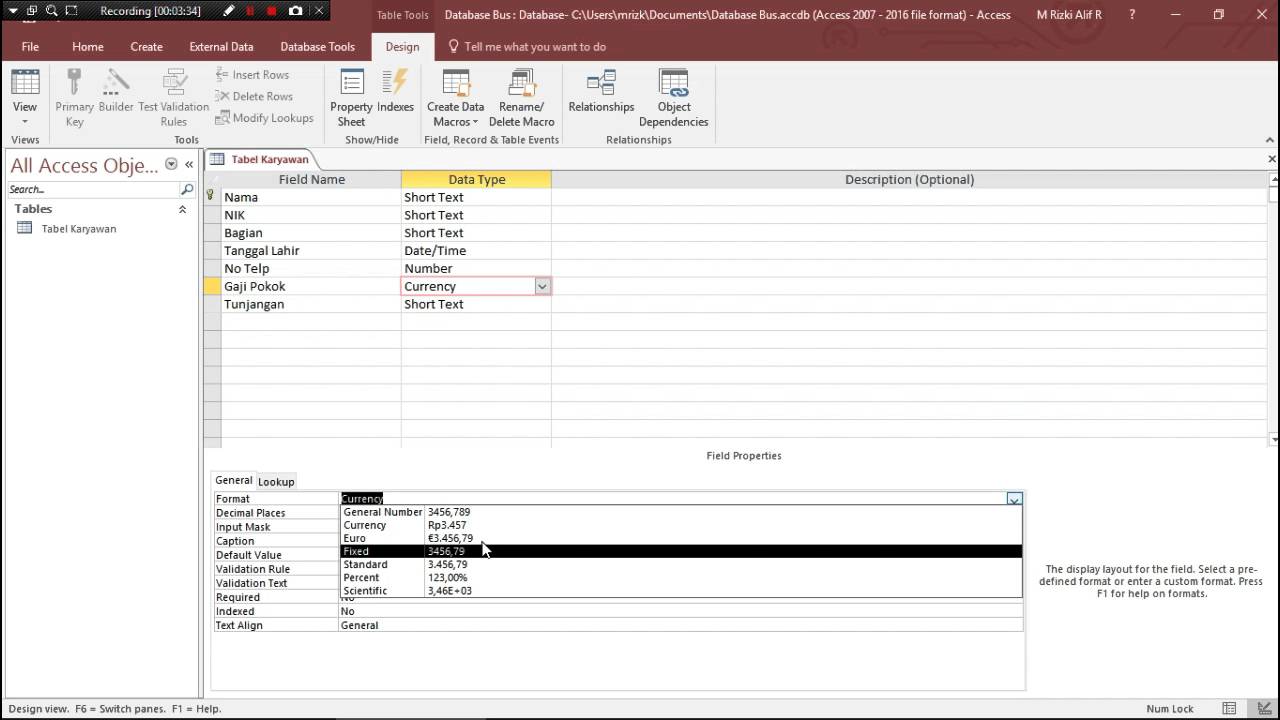Viewport: 1280px width, 720px height.
Task: Open the Help question mark
Action: [x=1132, y=15]
